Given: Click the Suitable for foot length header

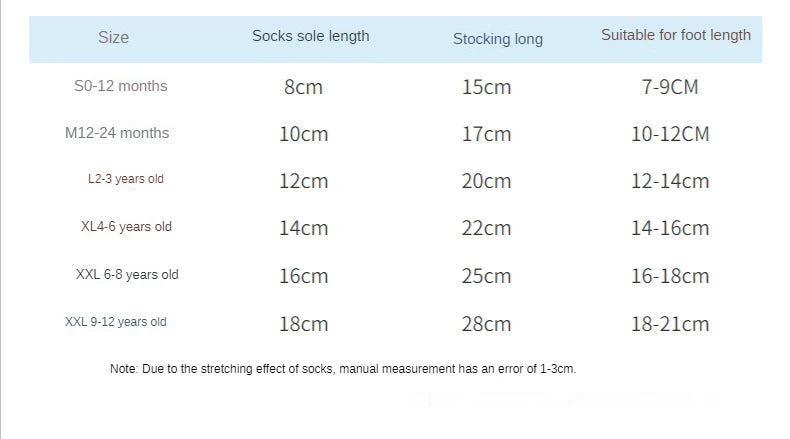Looking at the screenshot, I should (x=676, y=35).
